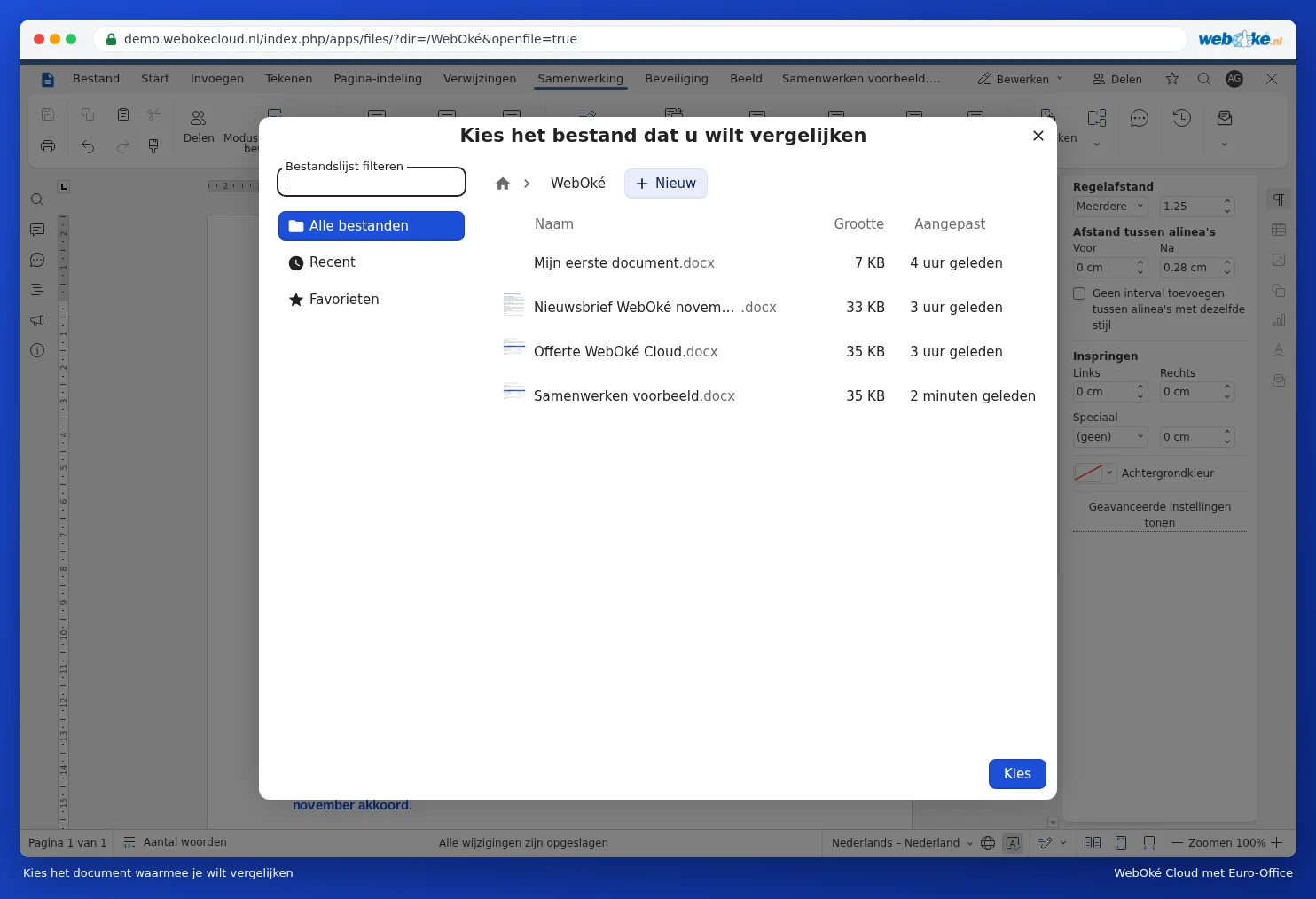The height and width of the screenshot is (899, 1316).
Task: Open Nederlands - Nederland language dropdown
Action: coord(902,843)
